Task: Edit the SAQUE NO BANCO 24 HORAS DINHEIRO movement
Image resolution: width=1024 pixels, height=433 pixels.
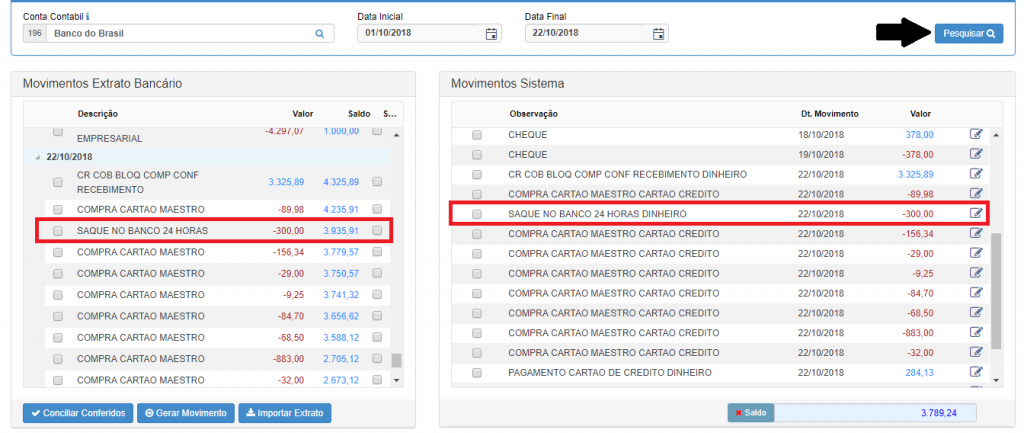Action: pyautogui.click(x=976, y=213)
